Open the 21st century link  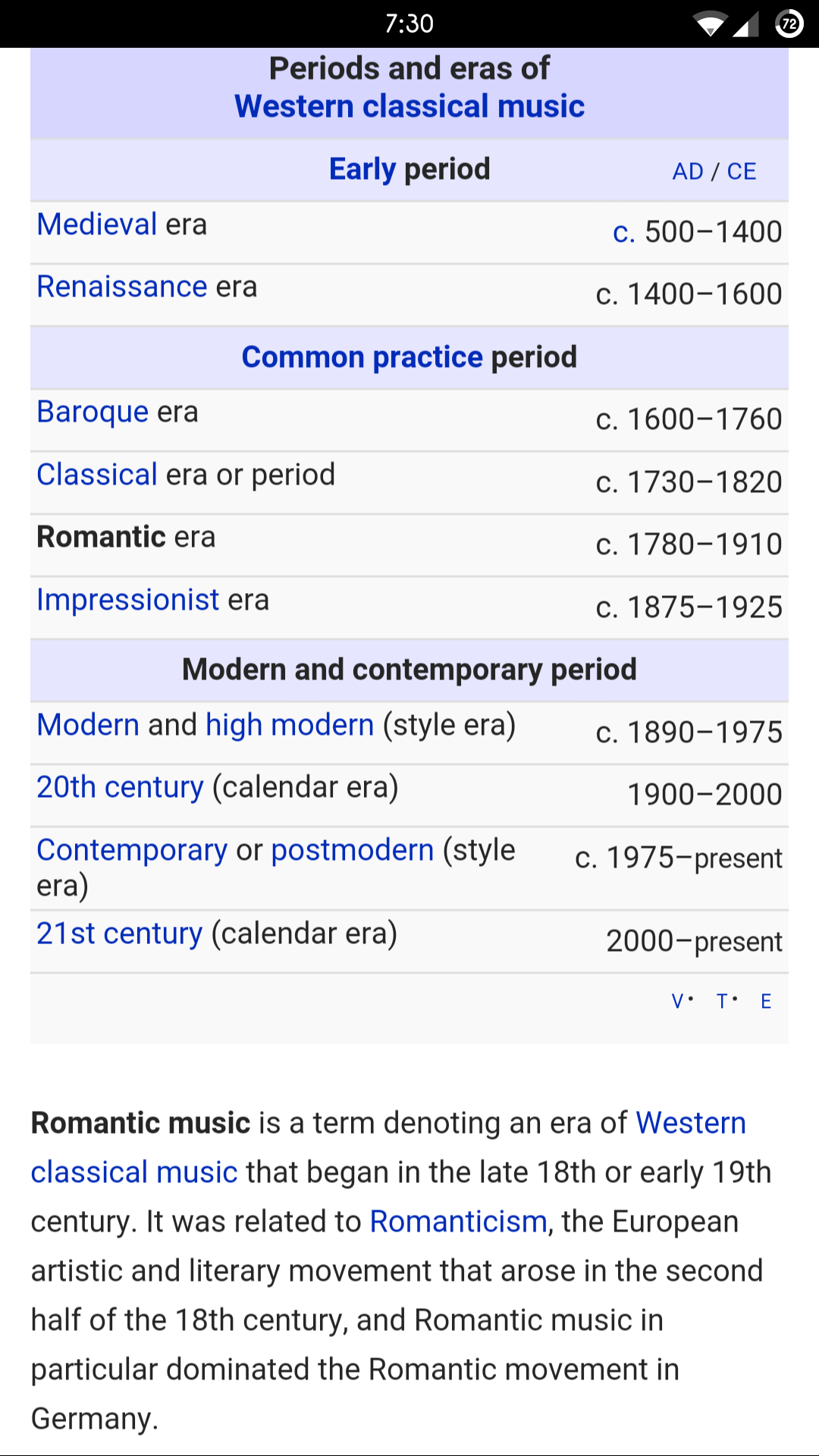(x=119, y=934)
